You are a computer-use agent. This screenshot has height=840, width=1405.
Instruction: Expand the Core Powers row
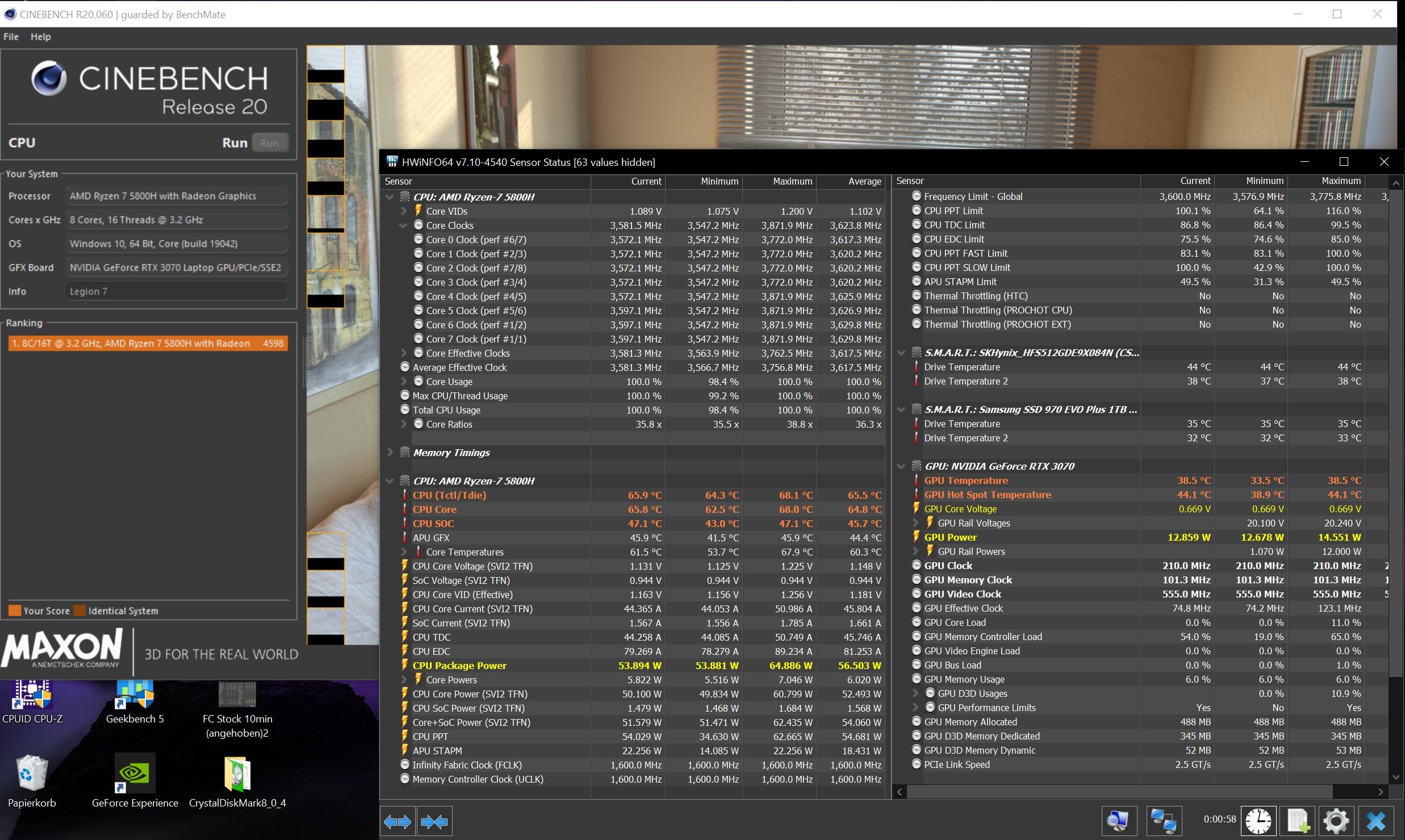coord(404,679)
